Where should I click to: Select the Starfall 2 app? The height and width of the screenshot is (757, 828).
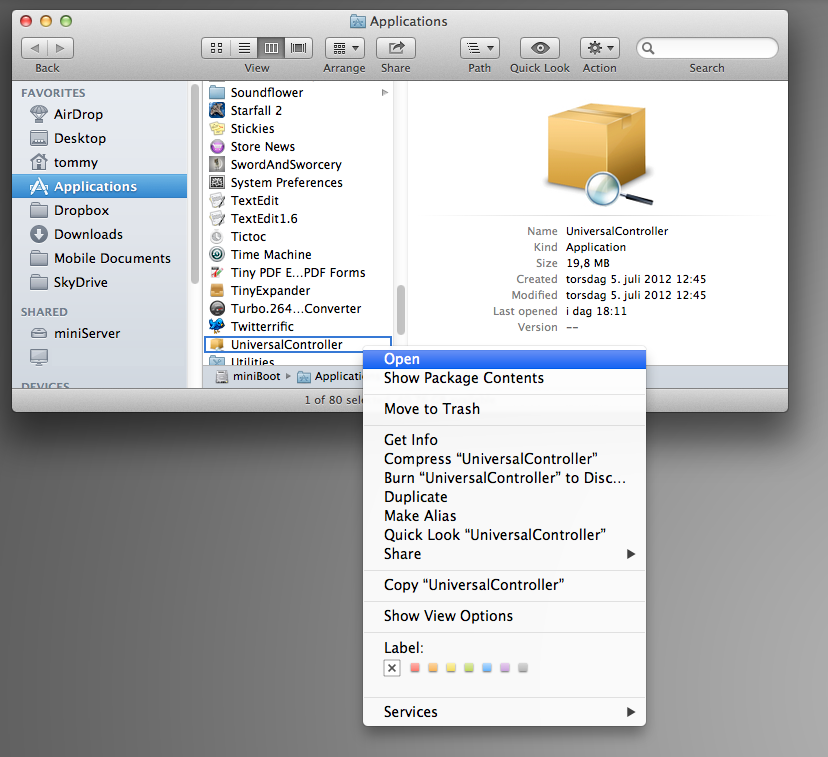tap(299, 110)
